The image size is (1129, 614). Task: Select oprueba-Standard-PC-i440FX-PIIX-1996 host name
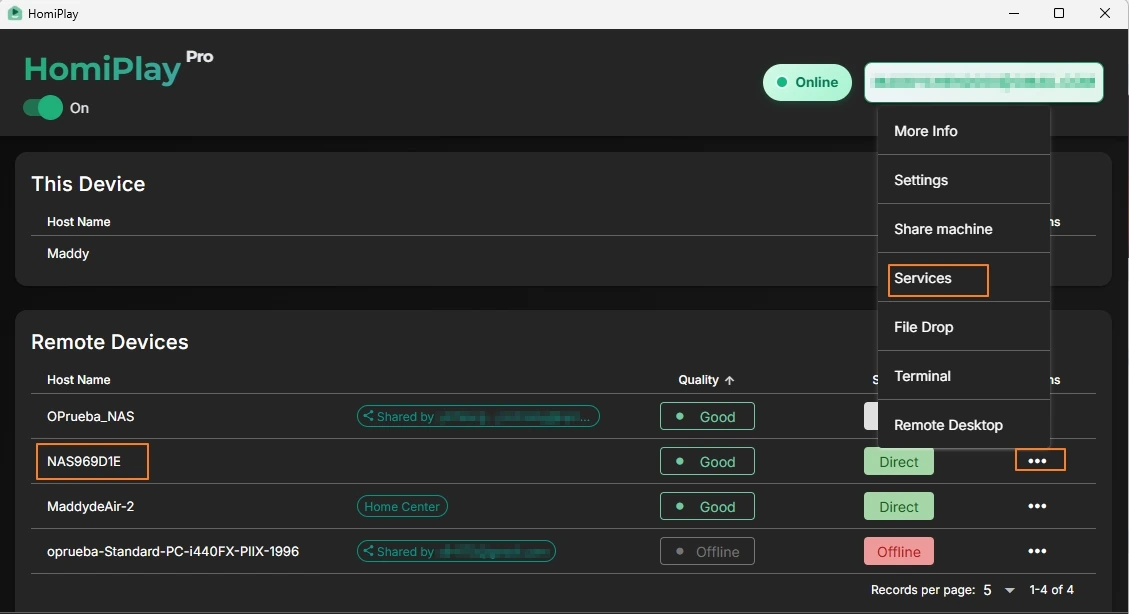pos(173,551)
